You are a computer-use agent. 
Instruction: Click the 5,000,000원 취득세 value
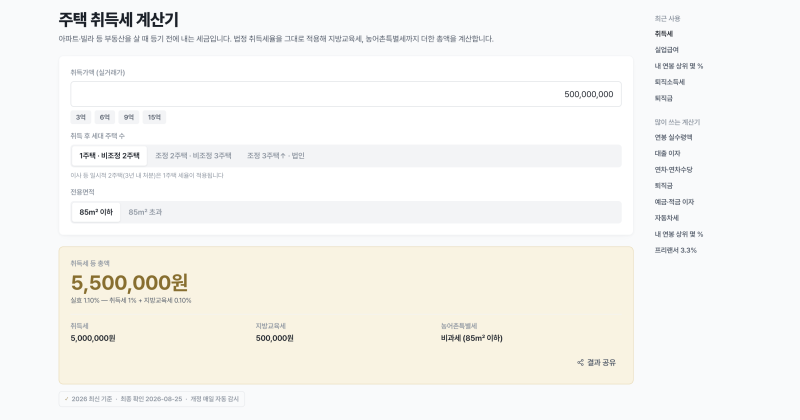click(x=93, y=338)
